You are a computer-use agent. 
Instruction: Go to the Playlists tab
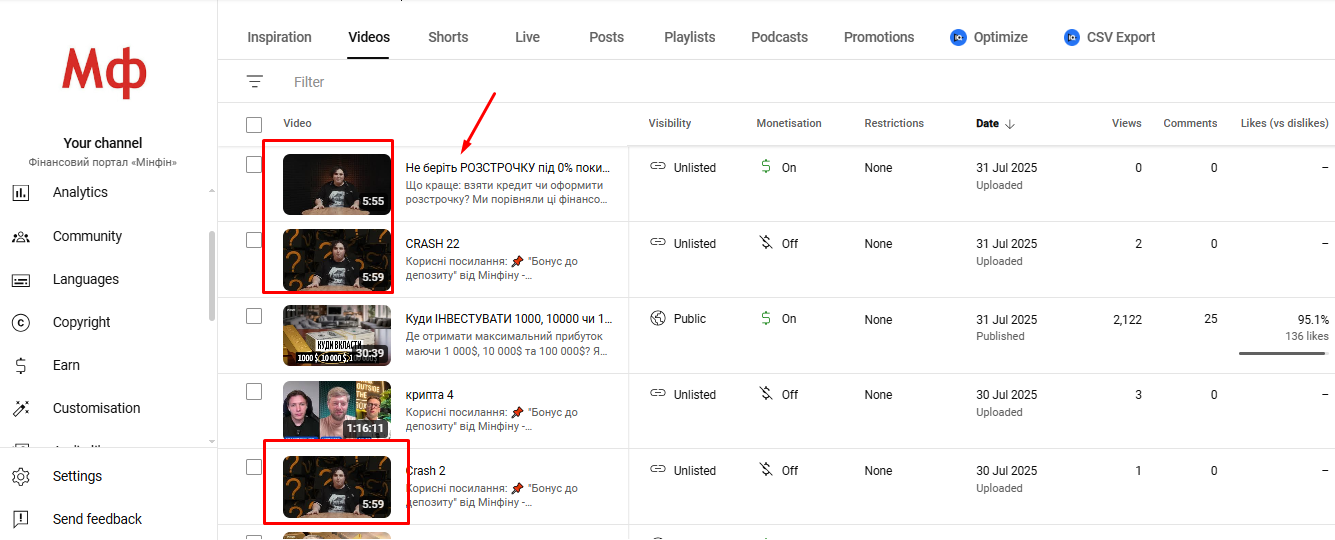[x=690, y=37]
